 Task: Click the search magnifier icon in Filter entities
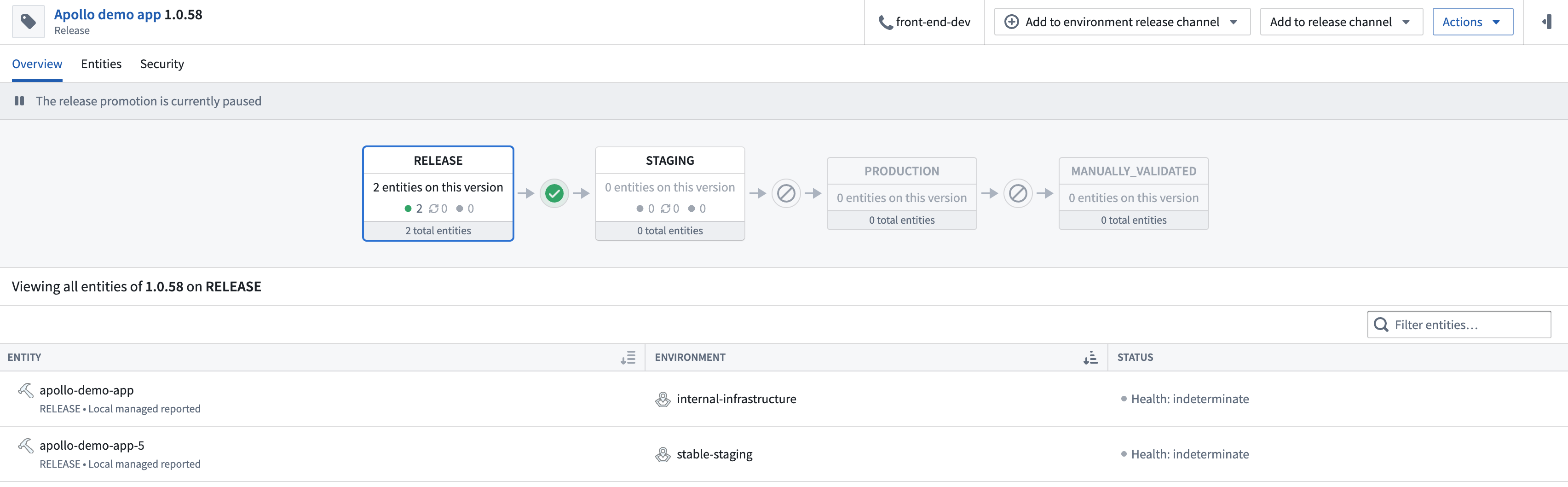click(1381, 325)
